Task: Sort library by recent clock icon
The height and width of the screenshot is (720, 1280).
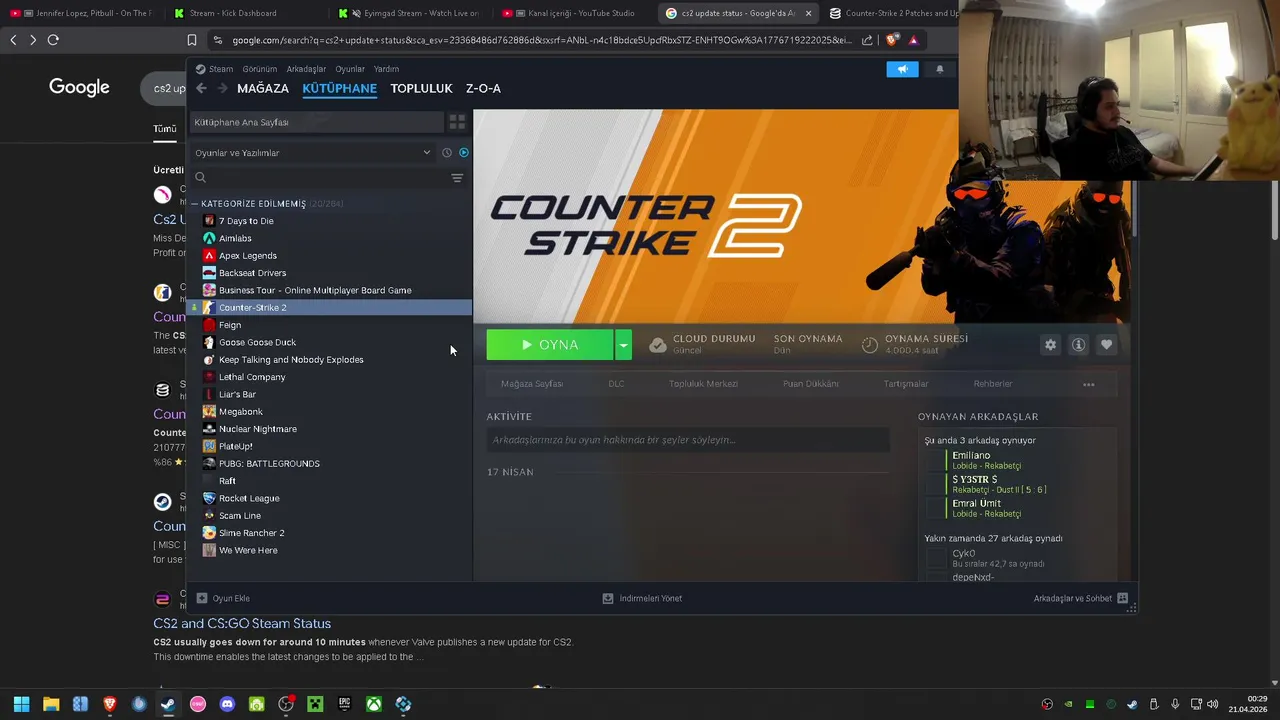Action: pos(447,153)
